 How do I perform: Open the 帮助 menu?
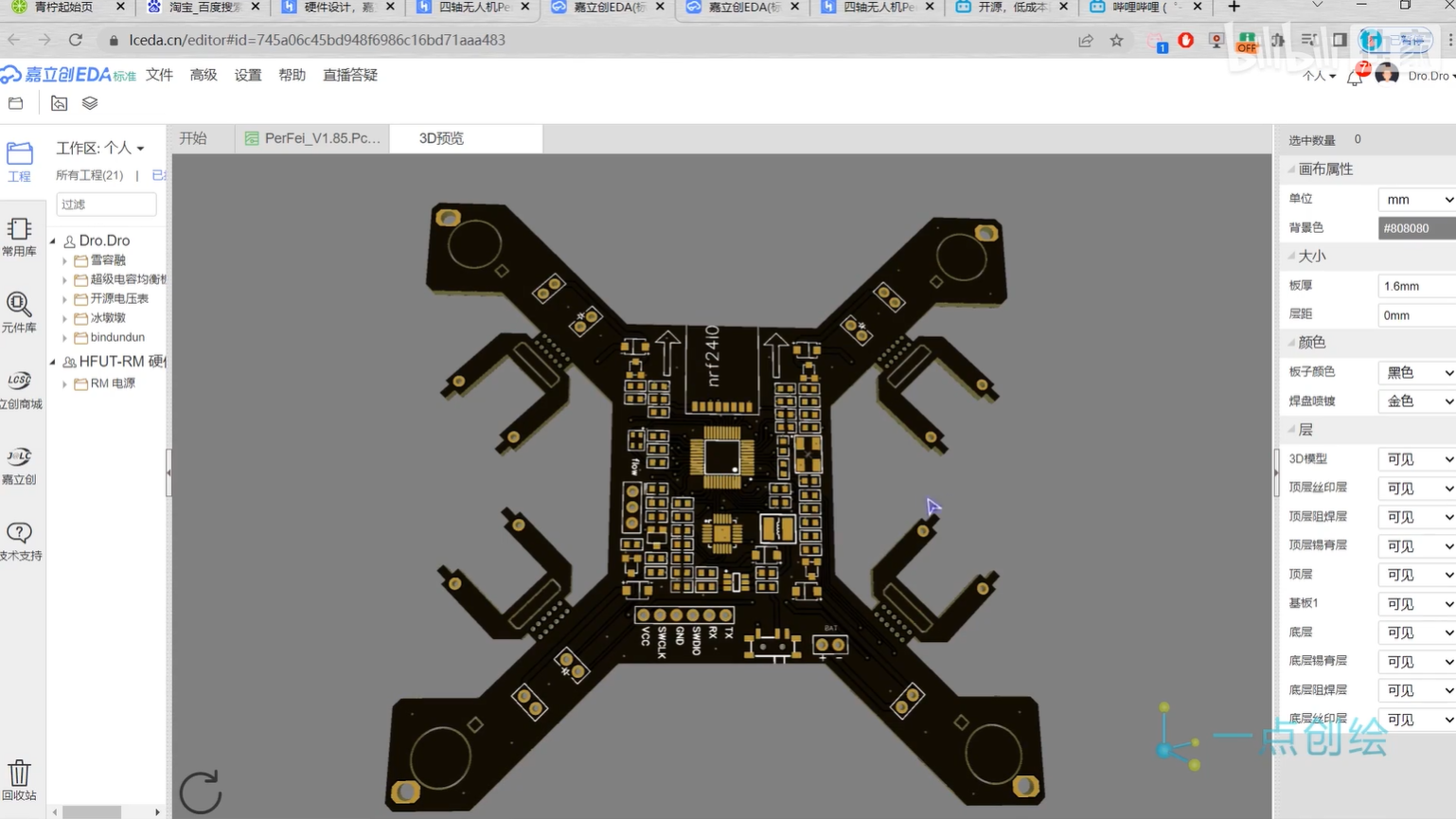[292, 75]
